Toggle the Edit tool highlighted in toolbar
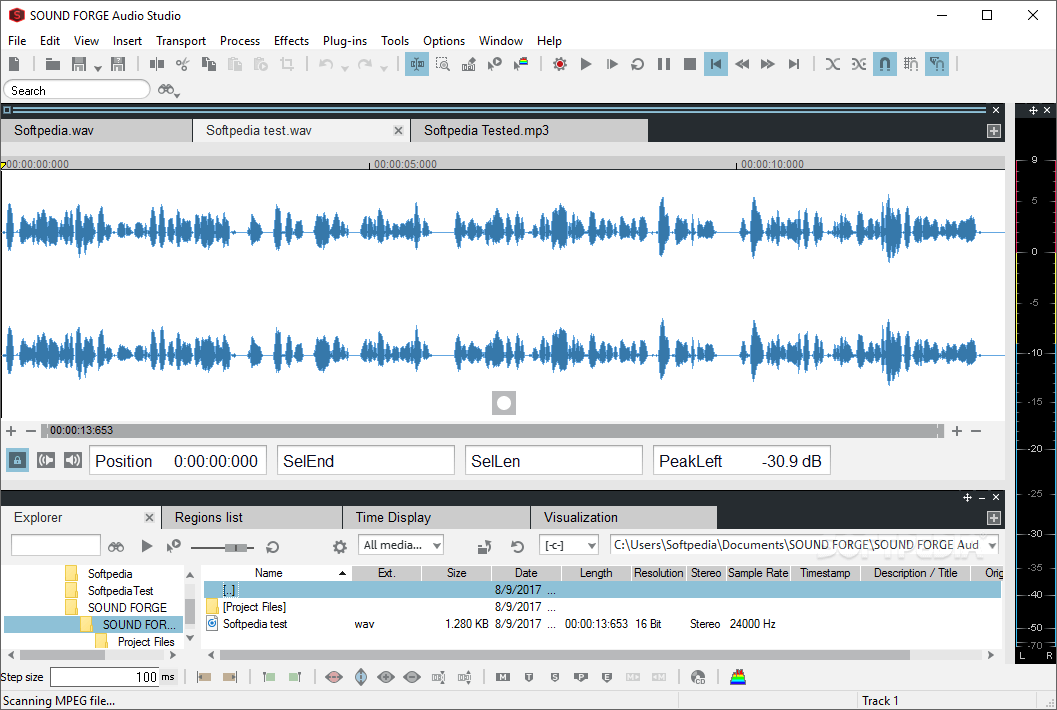Viewport: 1057px width, 710px height. coord(417,64)
